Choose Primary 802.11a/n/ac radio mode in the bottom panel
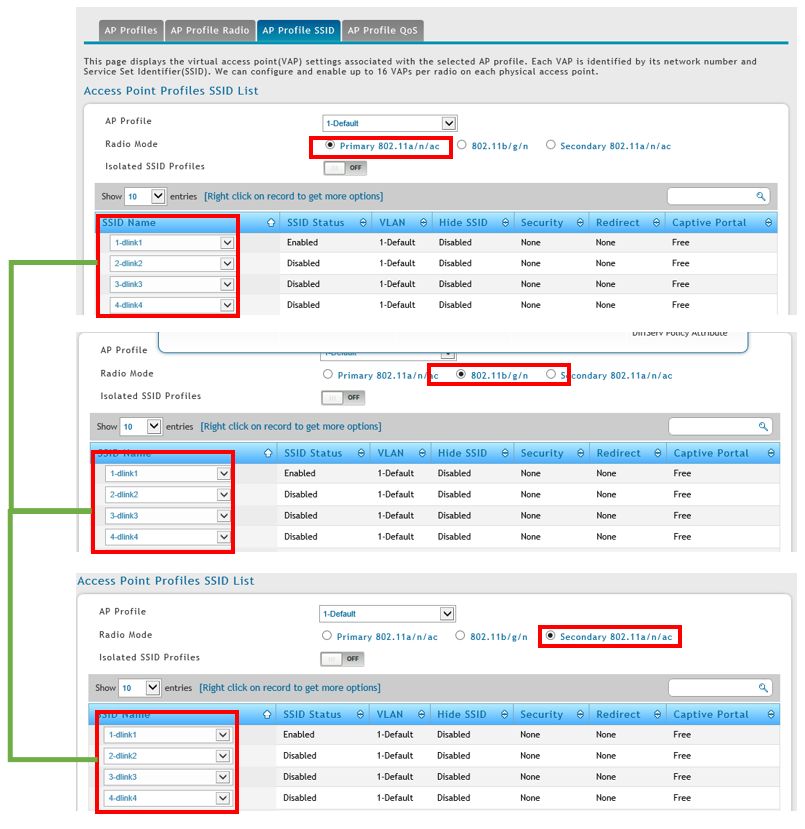805x829 pixels. [327, 636]
